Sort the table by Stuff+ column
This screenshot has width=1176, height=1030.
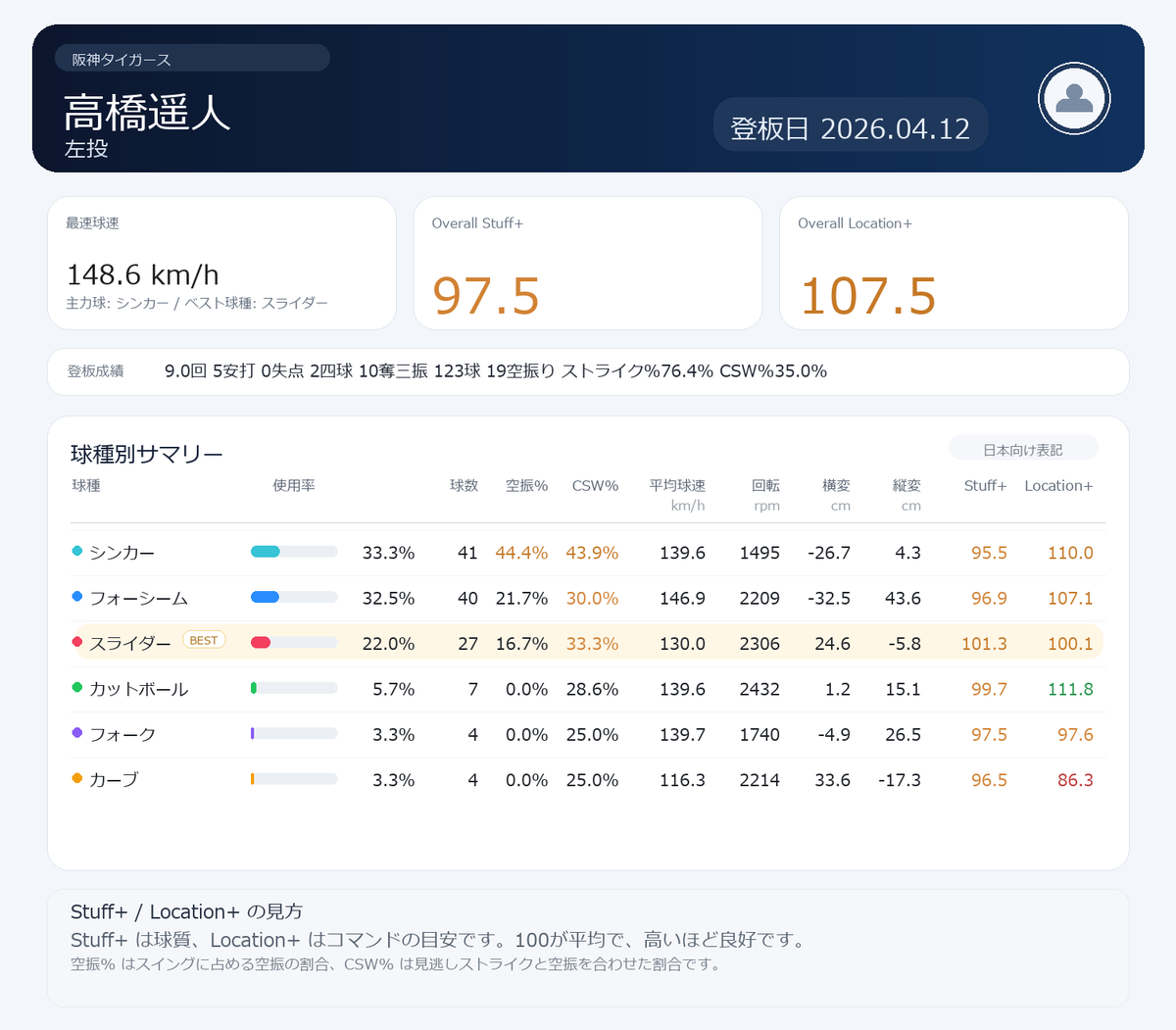(x=985, y=485)
